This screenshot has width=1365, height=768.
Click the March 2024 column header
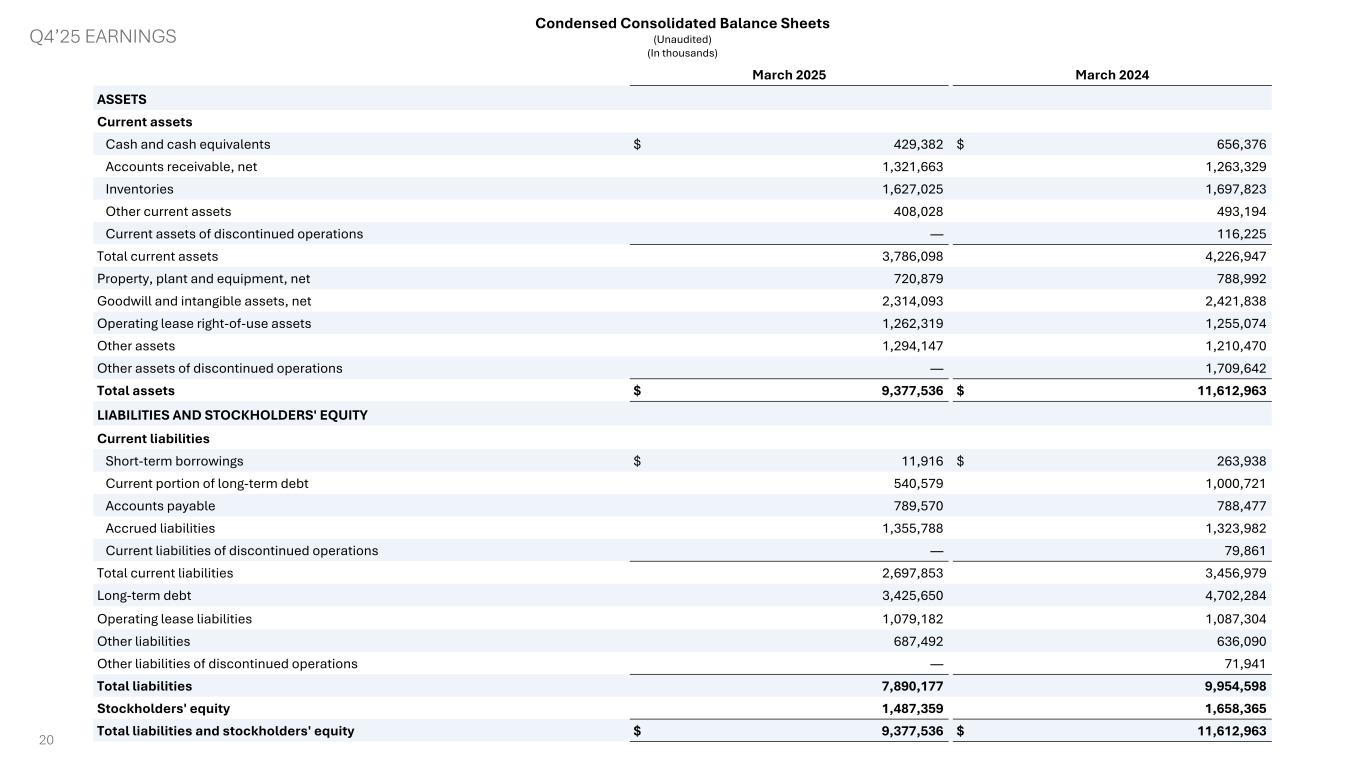1111,75
